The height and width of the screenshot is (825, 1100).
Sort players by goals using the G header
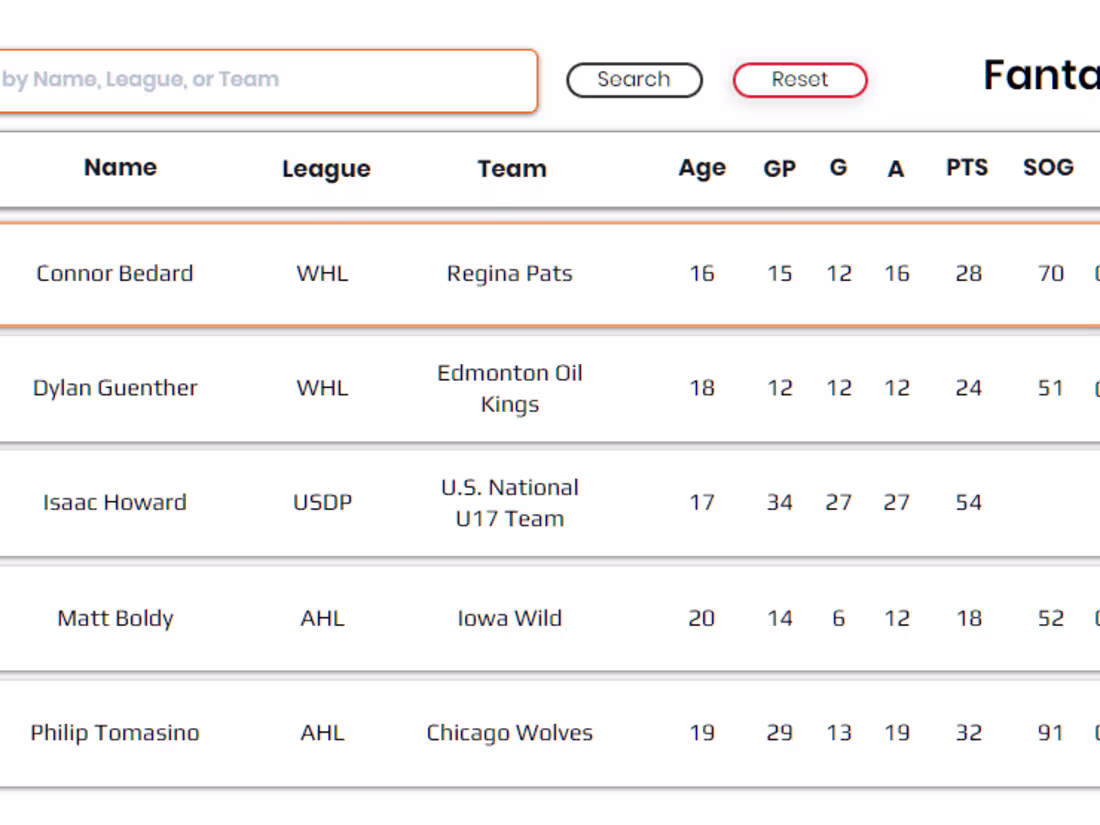click(x=838, y=168)
